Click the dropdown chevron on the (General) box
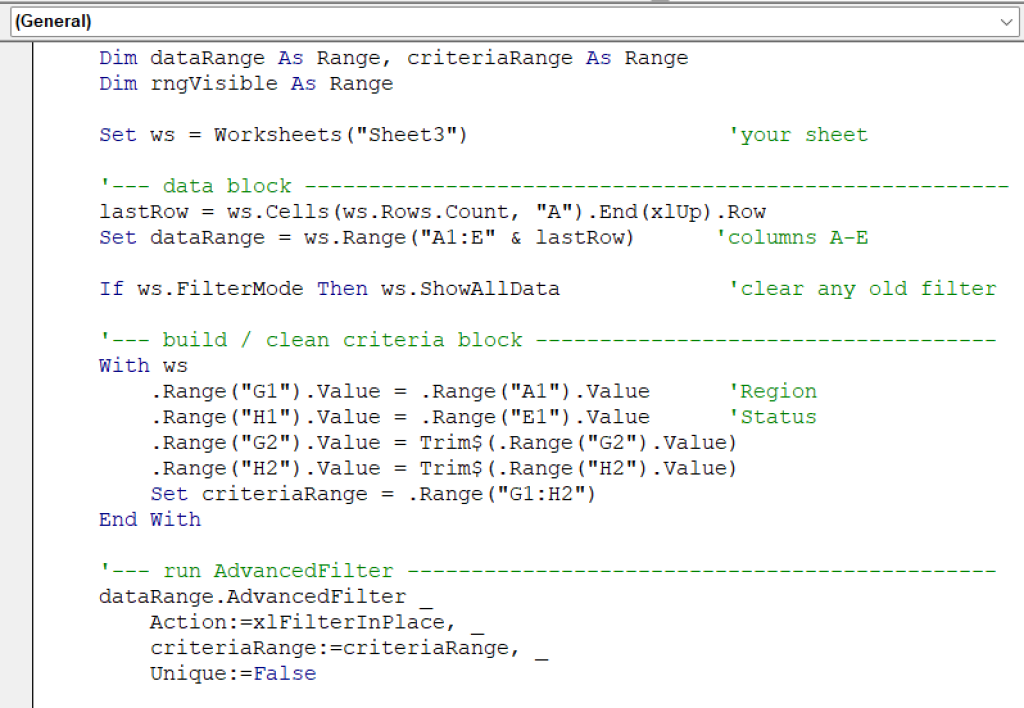The width and height of the screenshot is (1024, 708). 1009,21
